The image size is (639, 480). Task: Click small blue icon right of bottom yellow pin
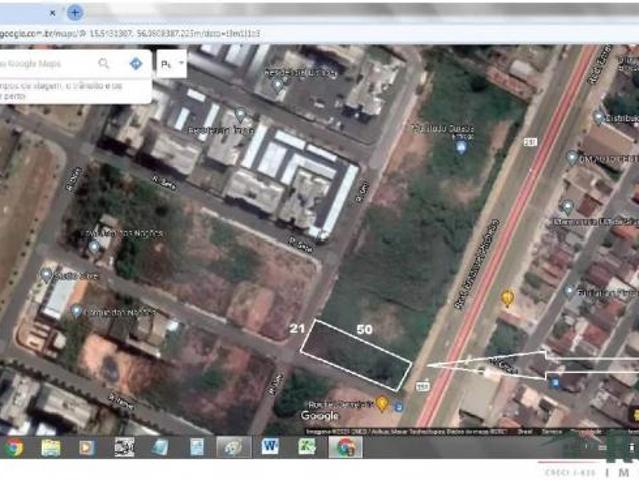point(399,406)
